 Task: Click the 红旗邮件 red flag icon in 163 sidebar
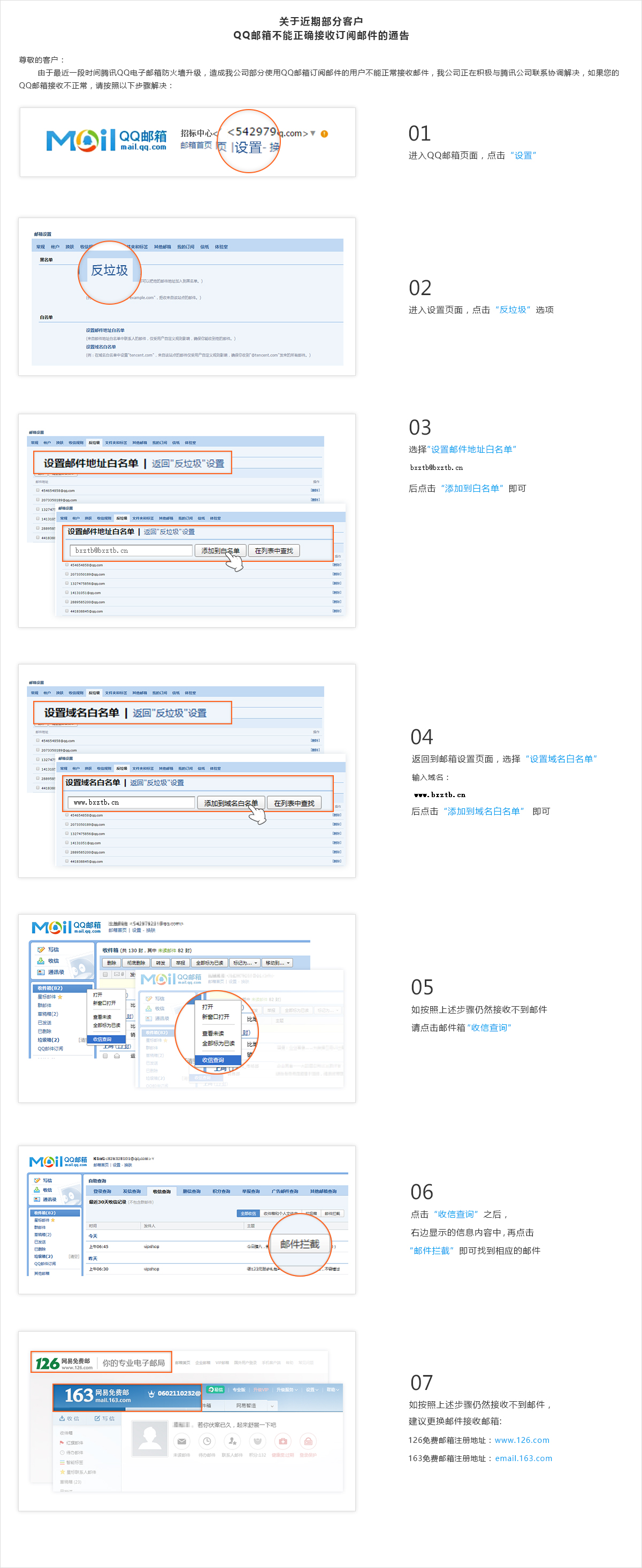coord(62,1442)
